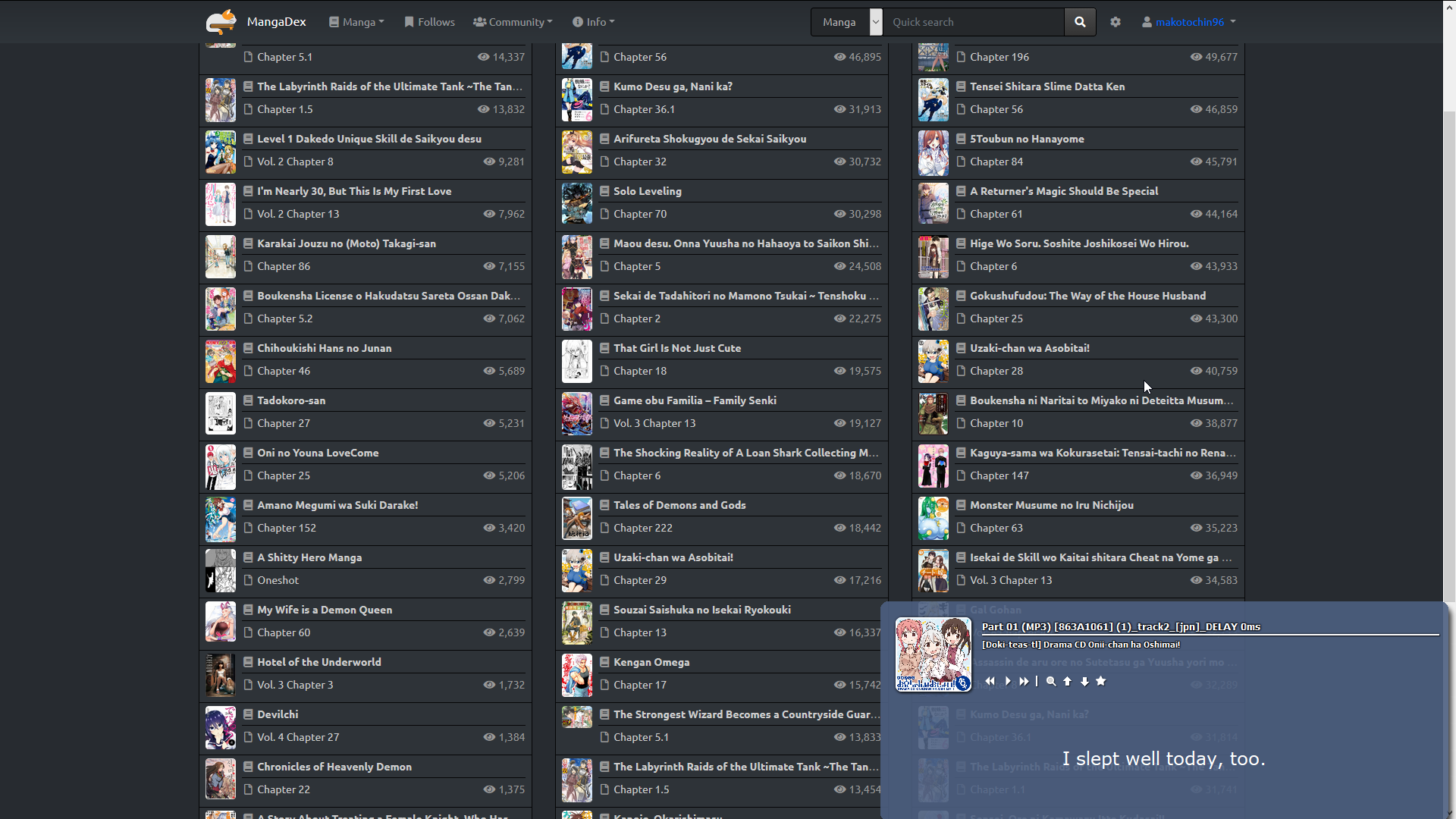Click the audio player progress bar
Image resolution: width=1456 pixels, height=819 pixels.
point(1210,634)
